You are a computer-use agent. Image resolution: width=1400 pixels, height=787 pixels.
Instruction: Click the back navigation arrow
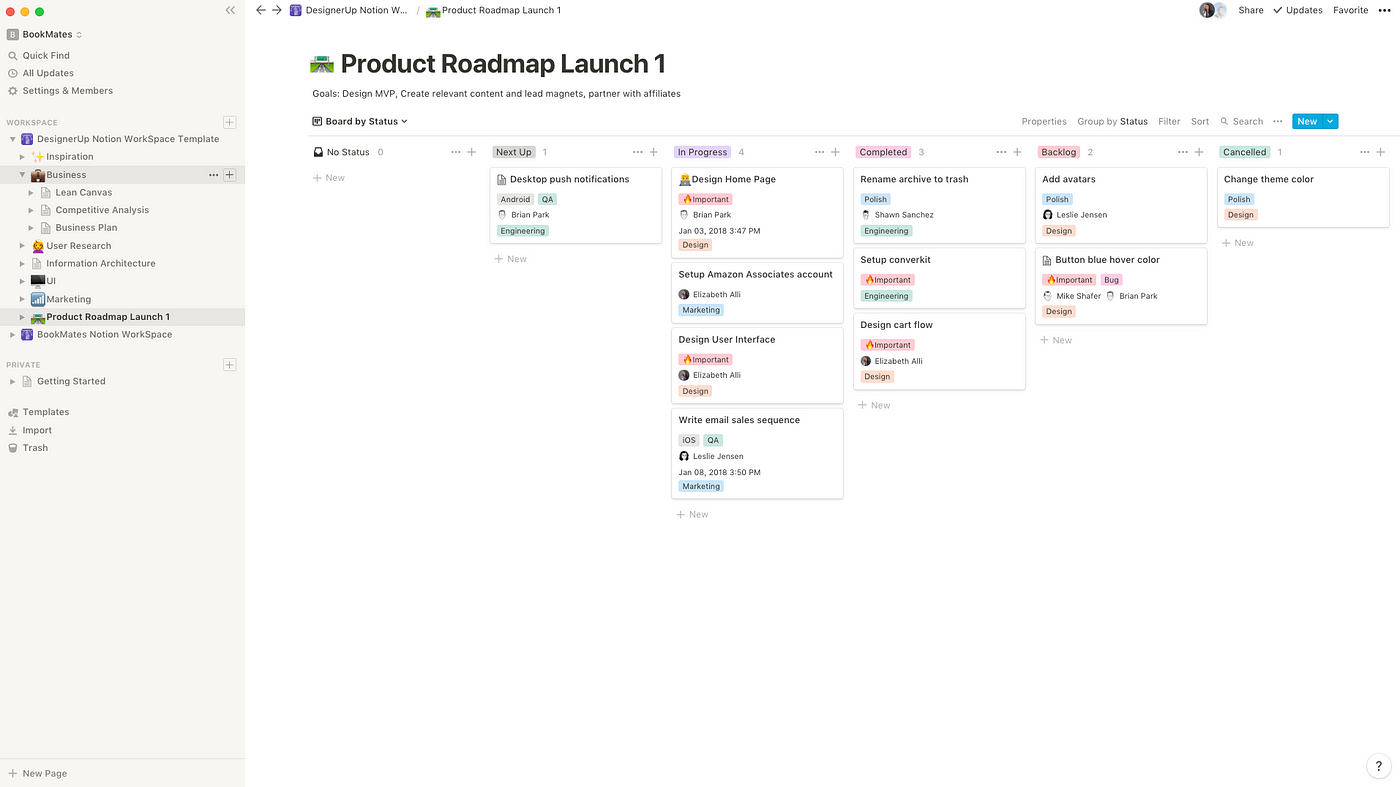(259, 9)
